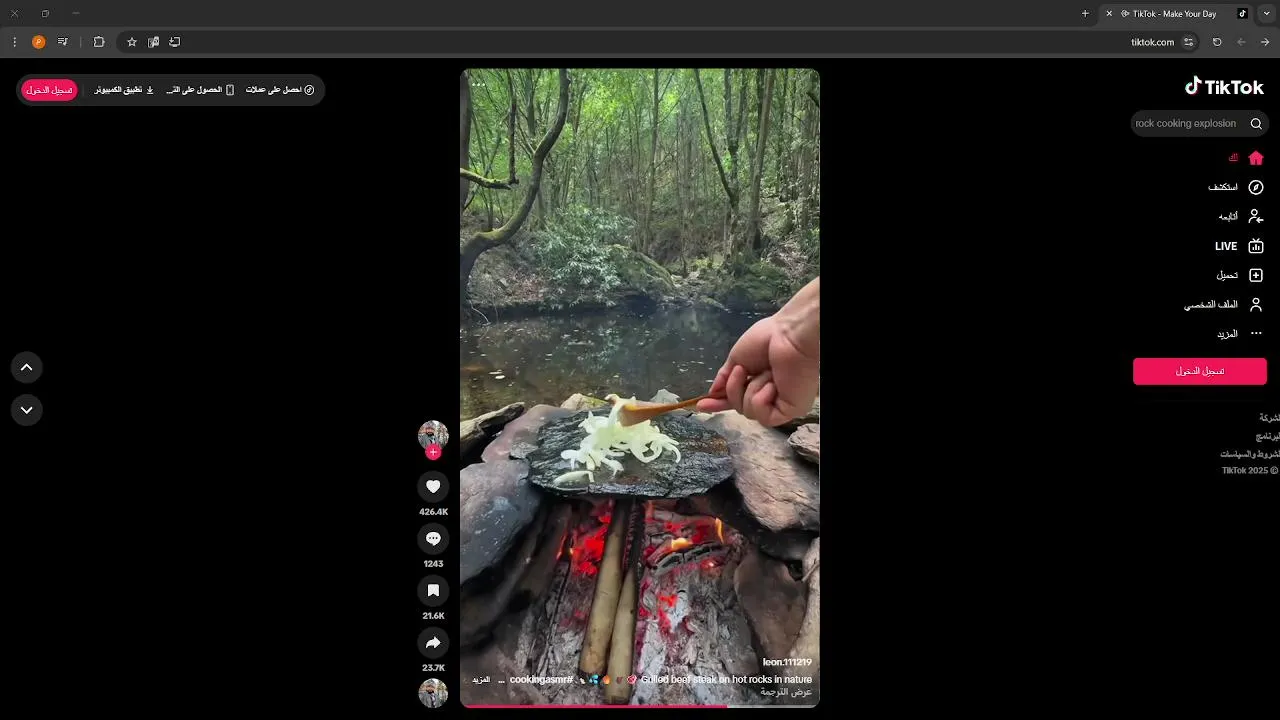Image resolution: width=1280 pixels, height=720 pixels.
Task: Expand the caption with المزيد link
Action: tap(481, 680)
